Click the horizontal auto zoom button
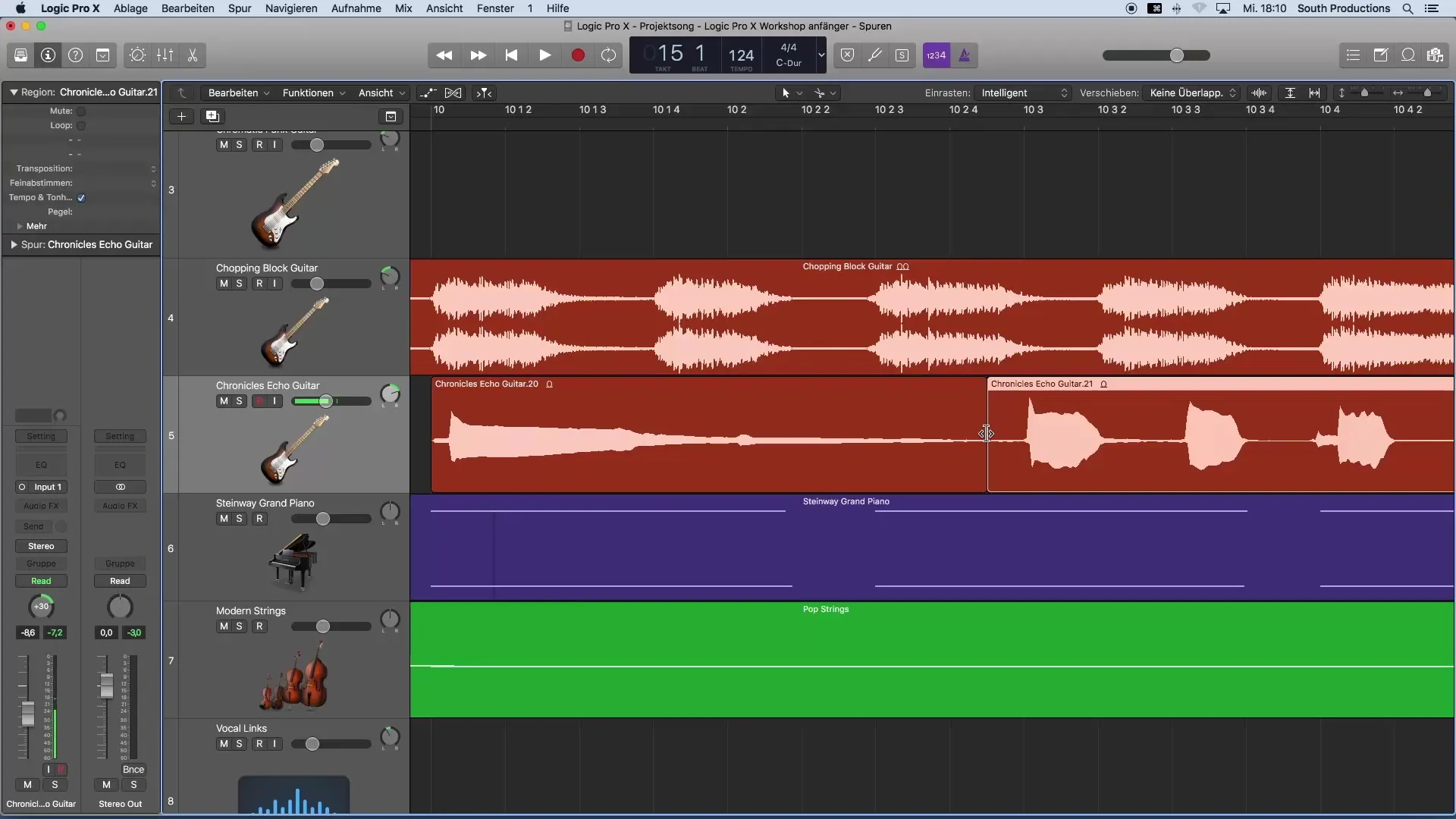1456x819 pixels. pos(1315,93)
